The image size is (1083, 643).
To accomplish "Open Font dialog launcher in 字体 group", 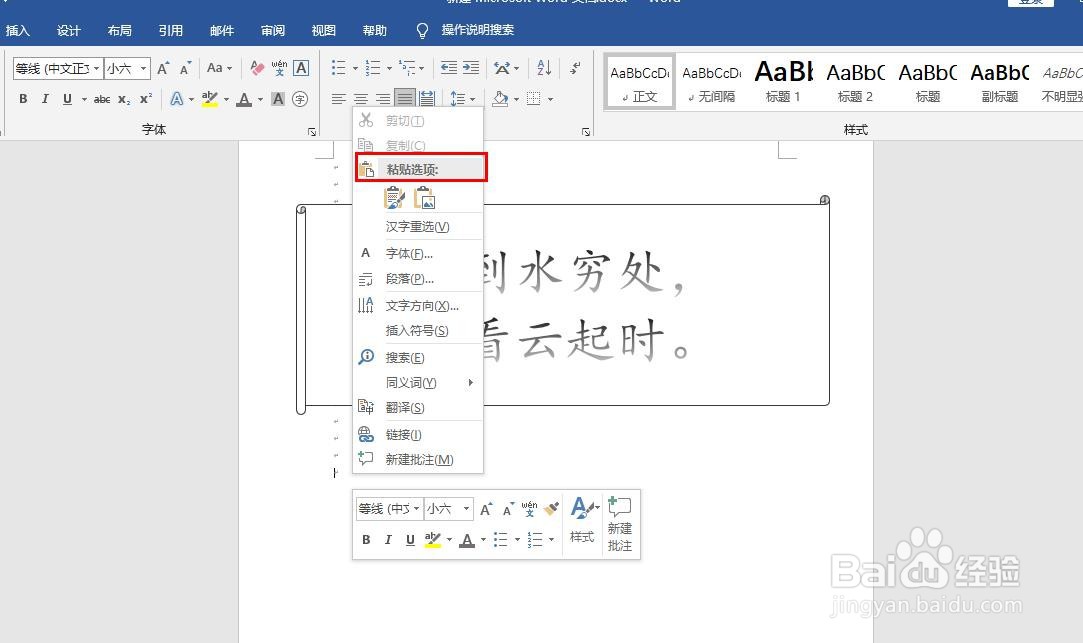I will pyautogui.click(x=312, y=131).
